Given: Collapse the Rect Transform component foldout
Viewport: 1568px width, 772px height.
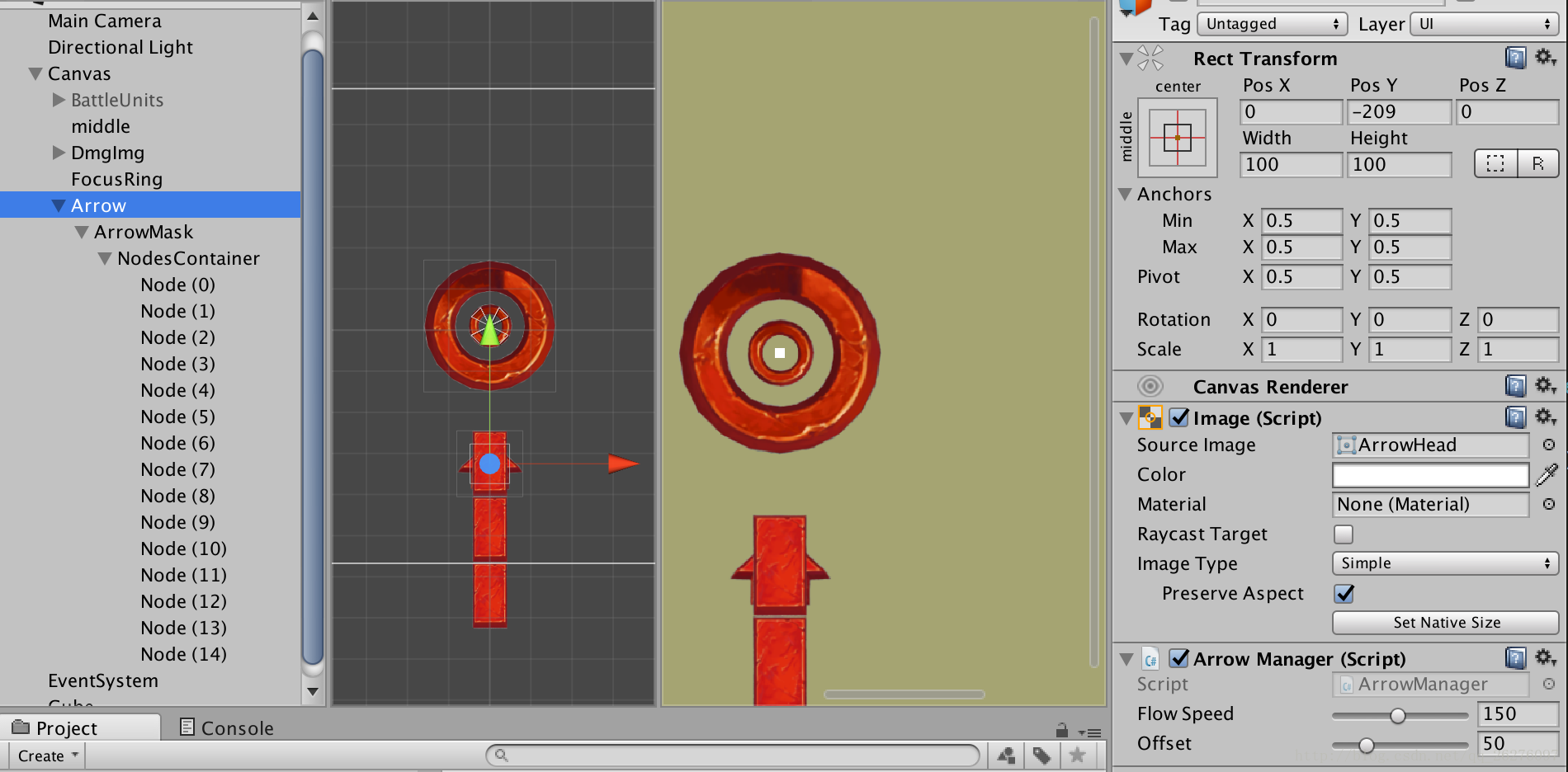Looking at the screenshot, I should pos(1126,59).
